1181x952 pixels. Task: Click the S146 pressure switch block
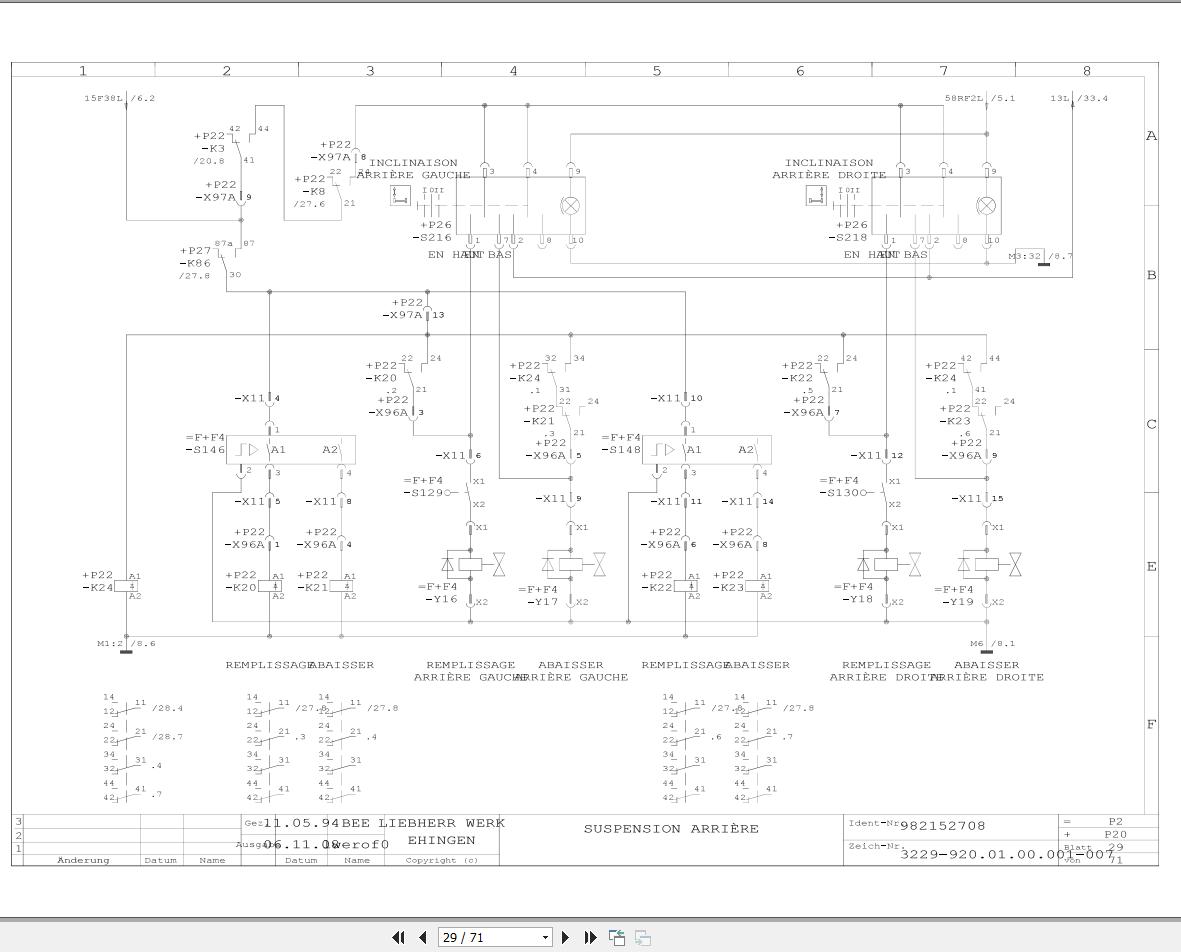(x=291, y=450)
